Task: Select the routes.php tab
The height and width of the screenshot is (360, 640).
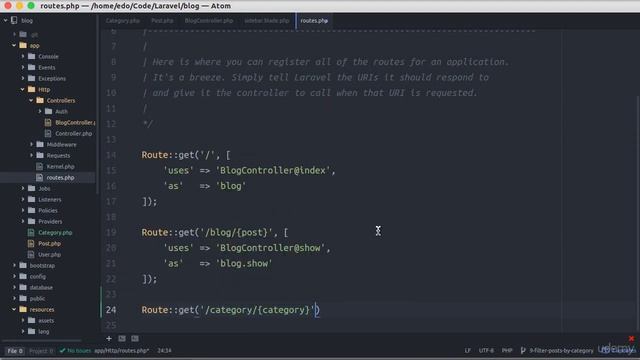Action: pyautogui.click(x=314, y=21)
